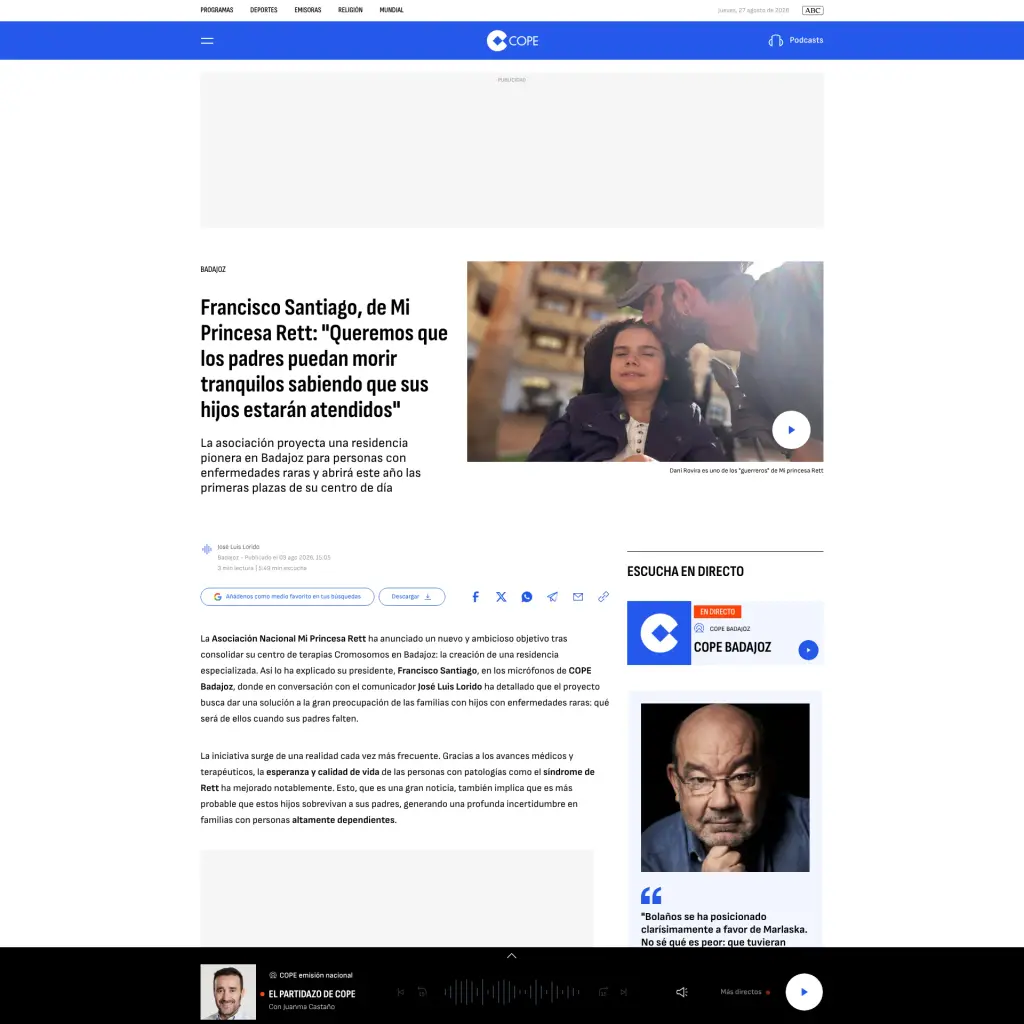Viewport: 1024px width, 1024px height.
Task: Open the hamburger menu in blue header
Action: click(207, 40)
